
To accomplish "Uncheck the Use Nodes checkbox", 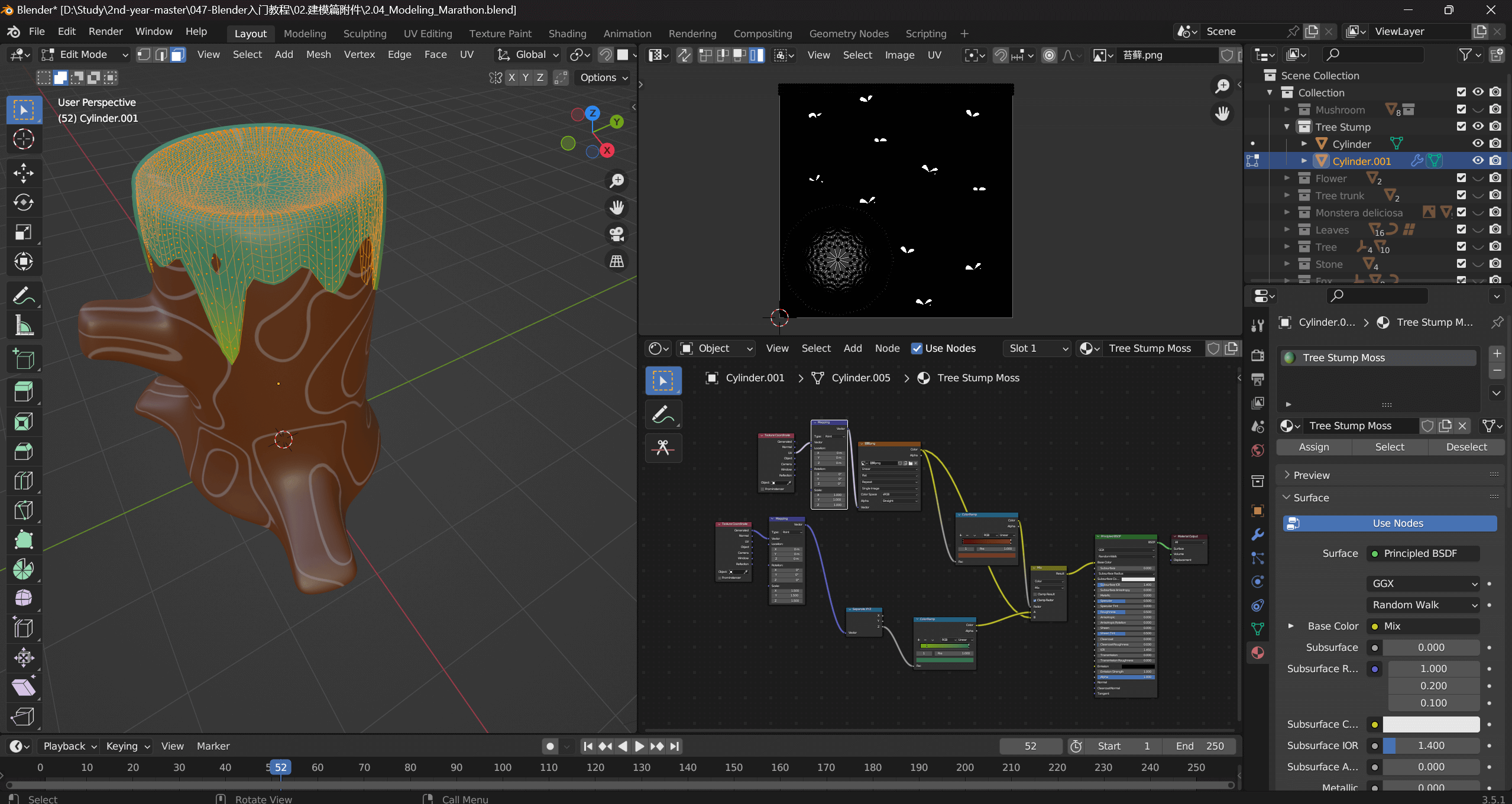I will [x=917, y=349].
